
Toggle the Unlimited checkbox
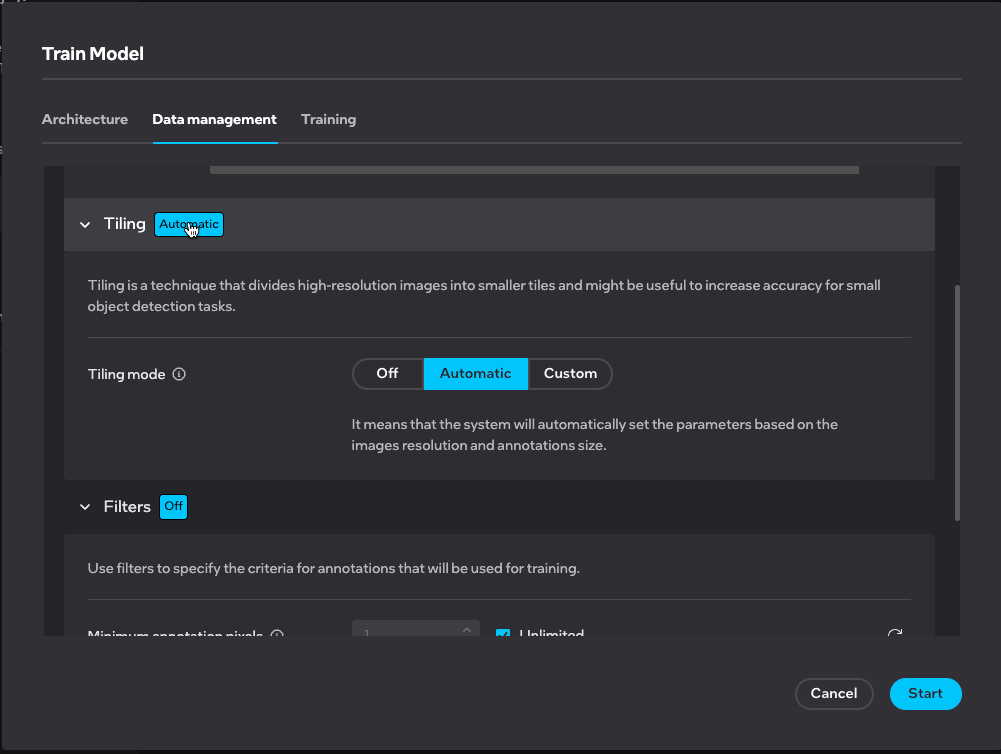pos(503,634)
